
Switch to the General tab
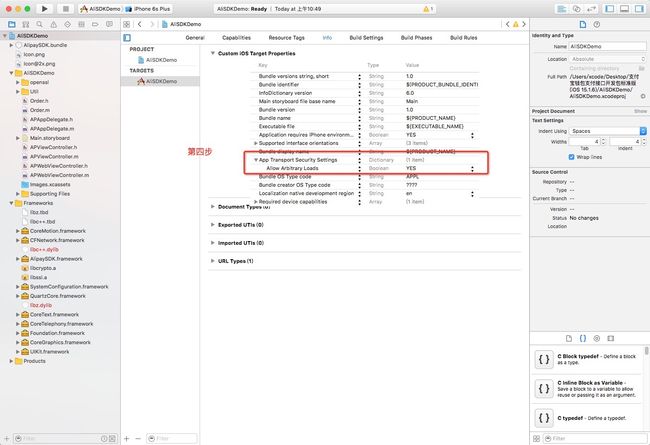195,38
